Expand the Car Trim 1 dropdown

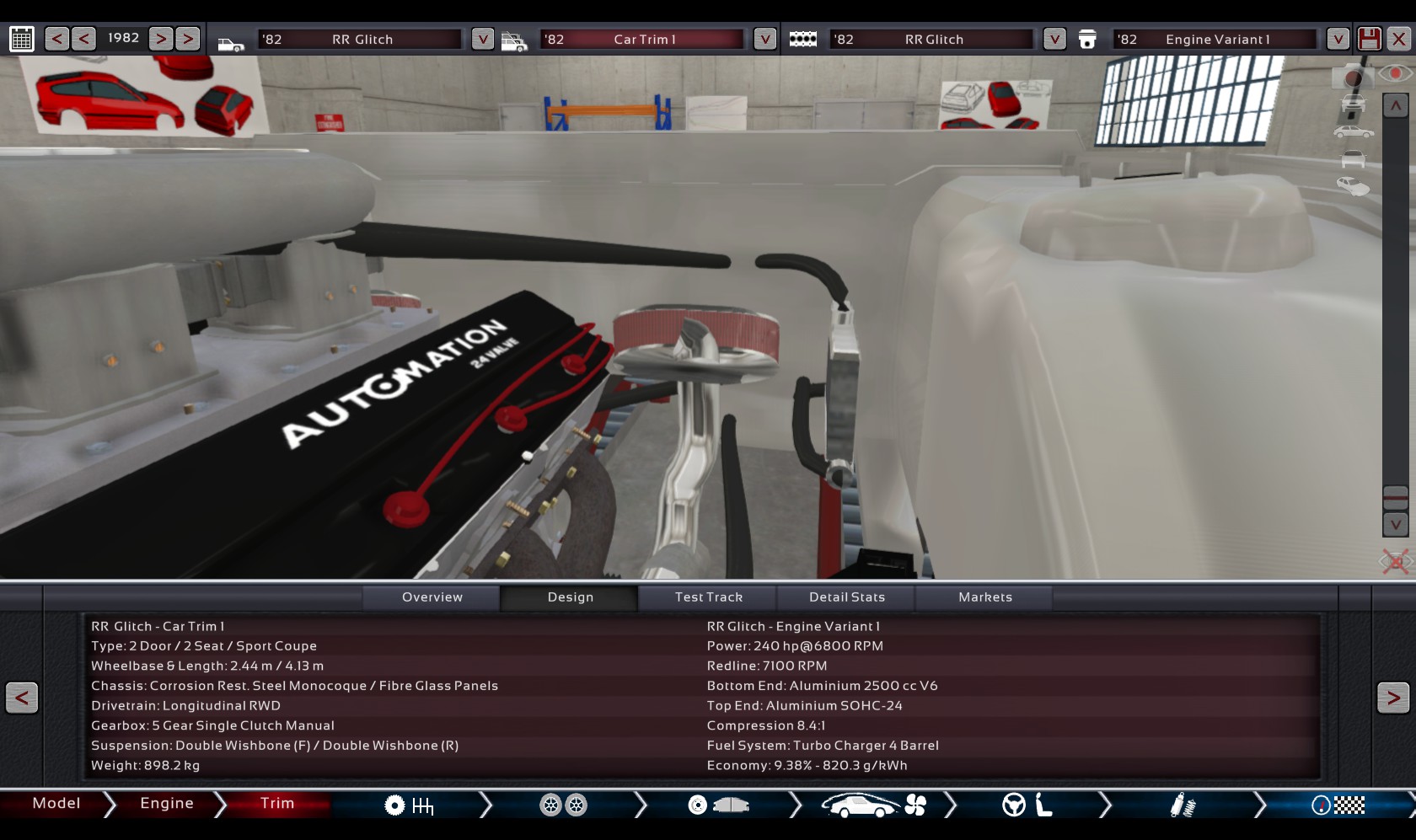click(x=764, y=39)
